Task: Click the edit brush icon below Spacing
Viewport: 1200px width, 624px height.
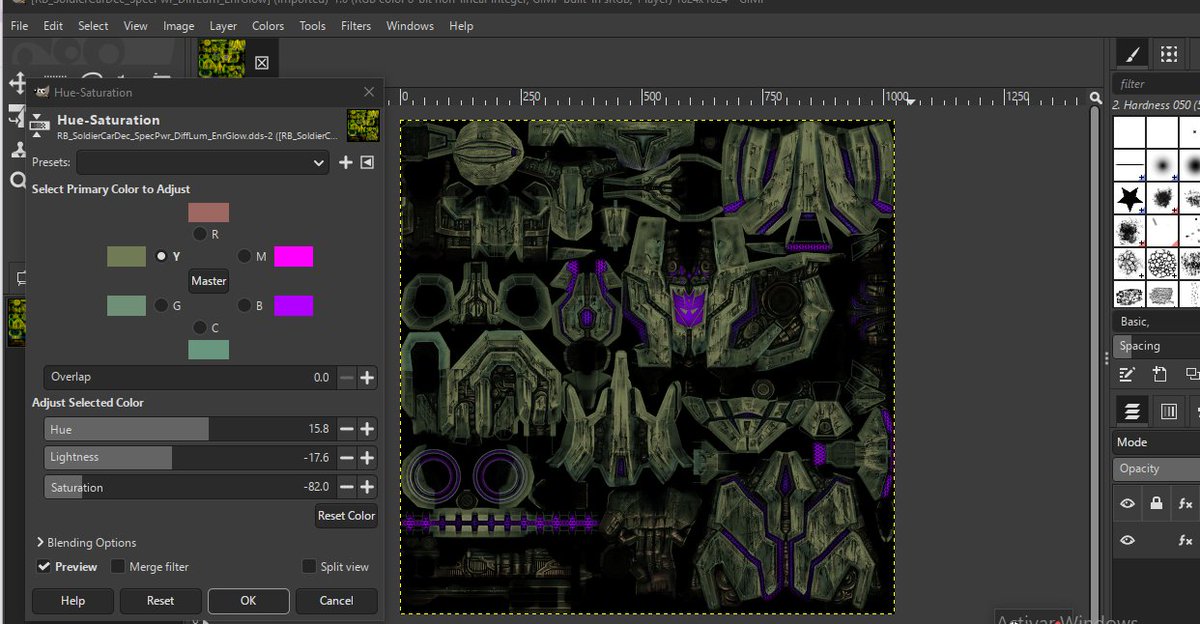Action: (1128, 374)
